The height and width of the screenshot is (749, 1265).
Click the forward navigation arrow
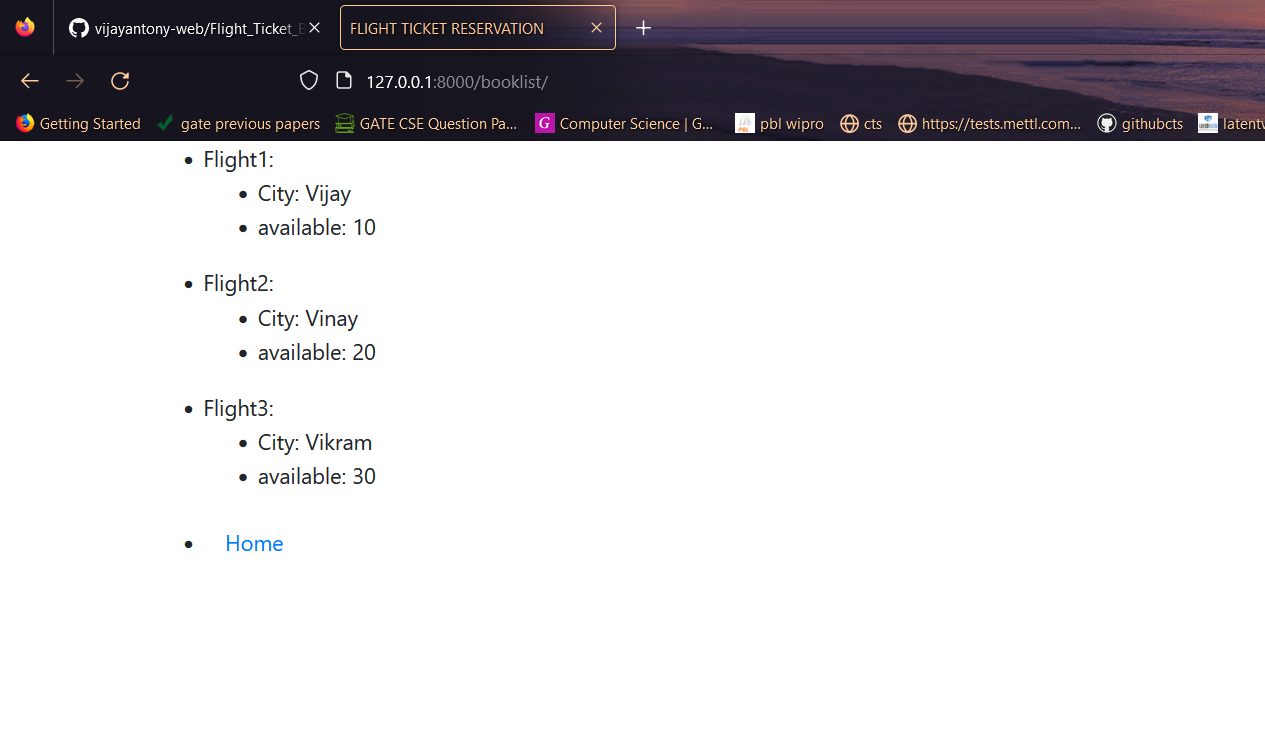point(74,80)
